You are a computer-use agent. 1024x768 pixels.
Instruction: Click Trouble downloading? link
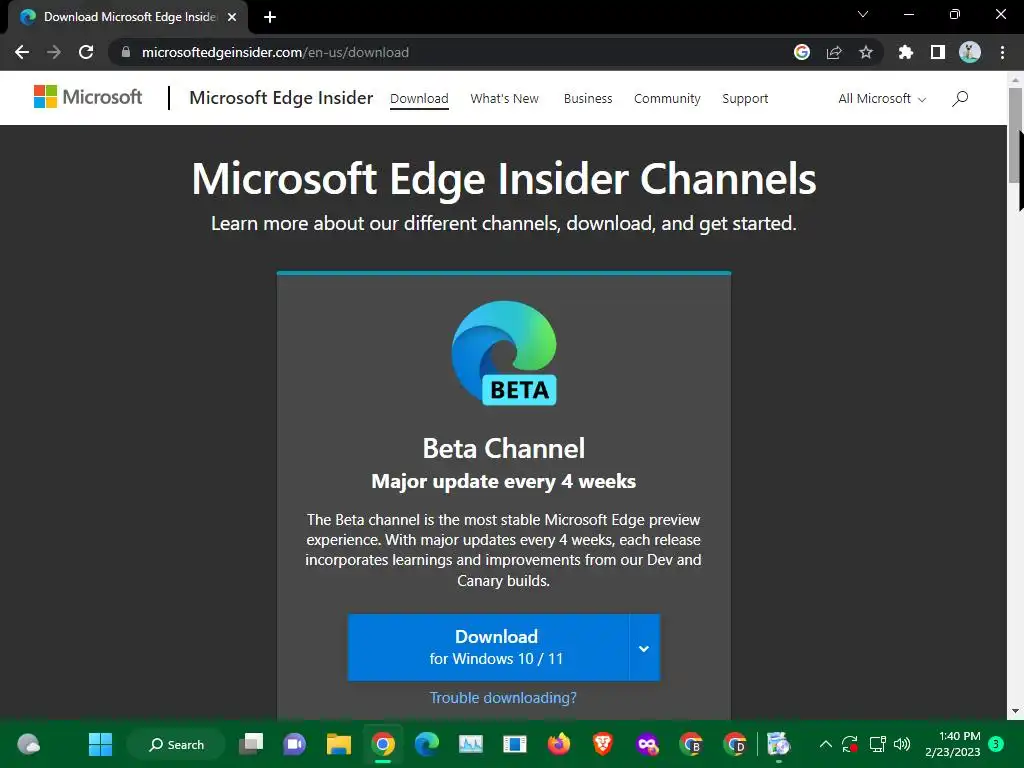pyautogui.click(x=504, y=698)
